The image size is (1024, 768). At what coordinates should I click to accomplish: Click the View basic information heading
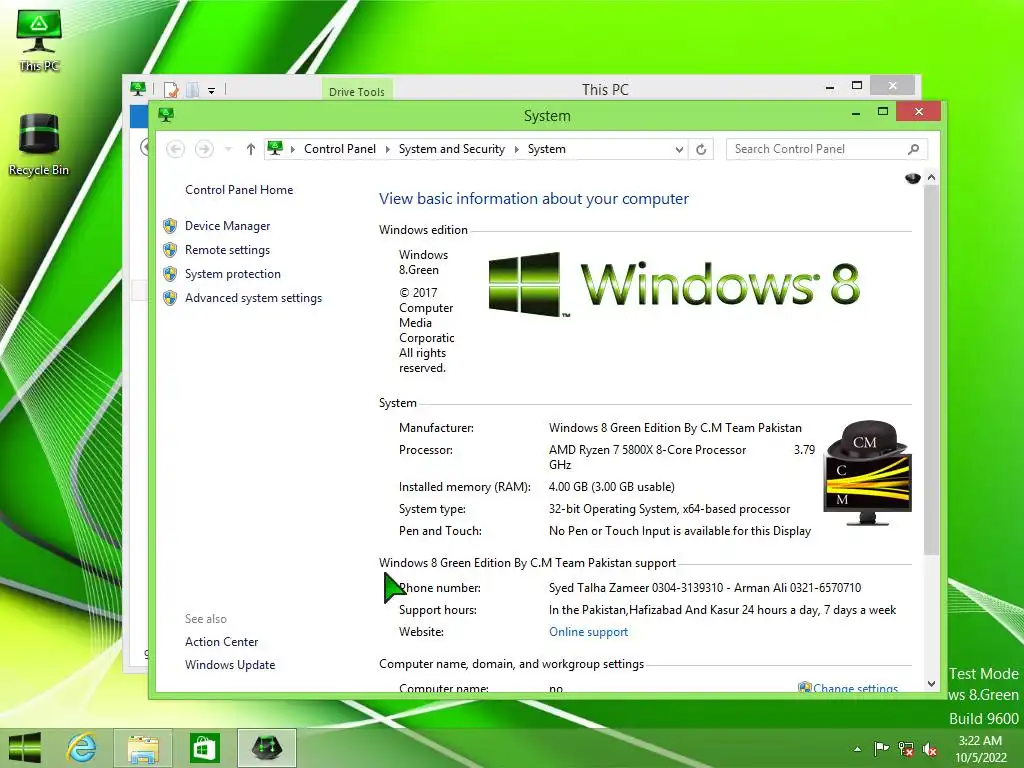pos(534,199)
